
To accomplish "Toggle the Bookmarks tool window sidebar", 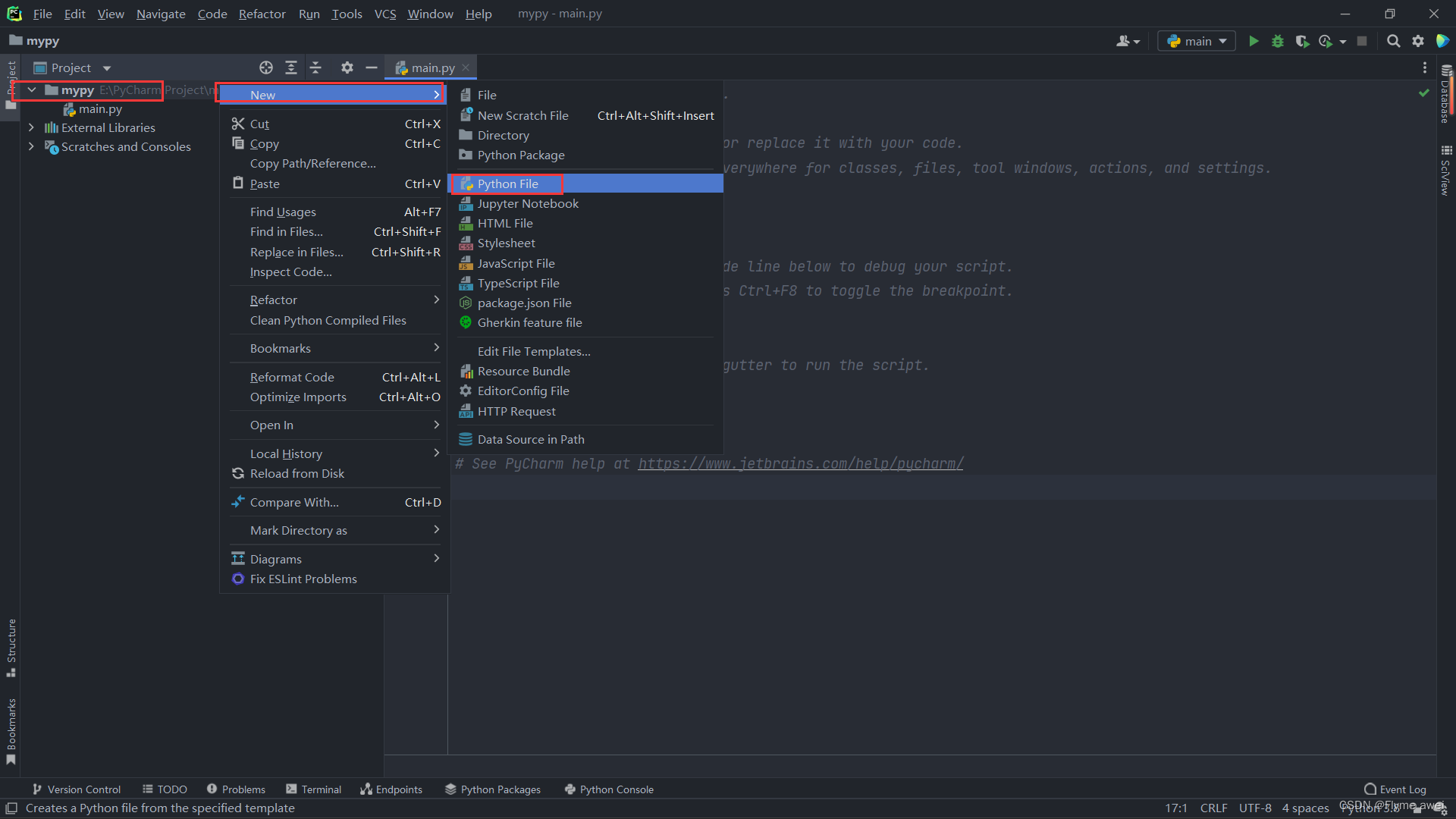I will [11, 730].
